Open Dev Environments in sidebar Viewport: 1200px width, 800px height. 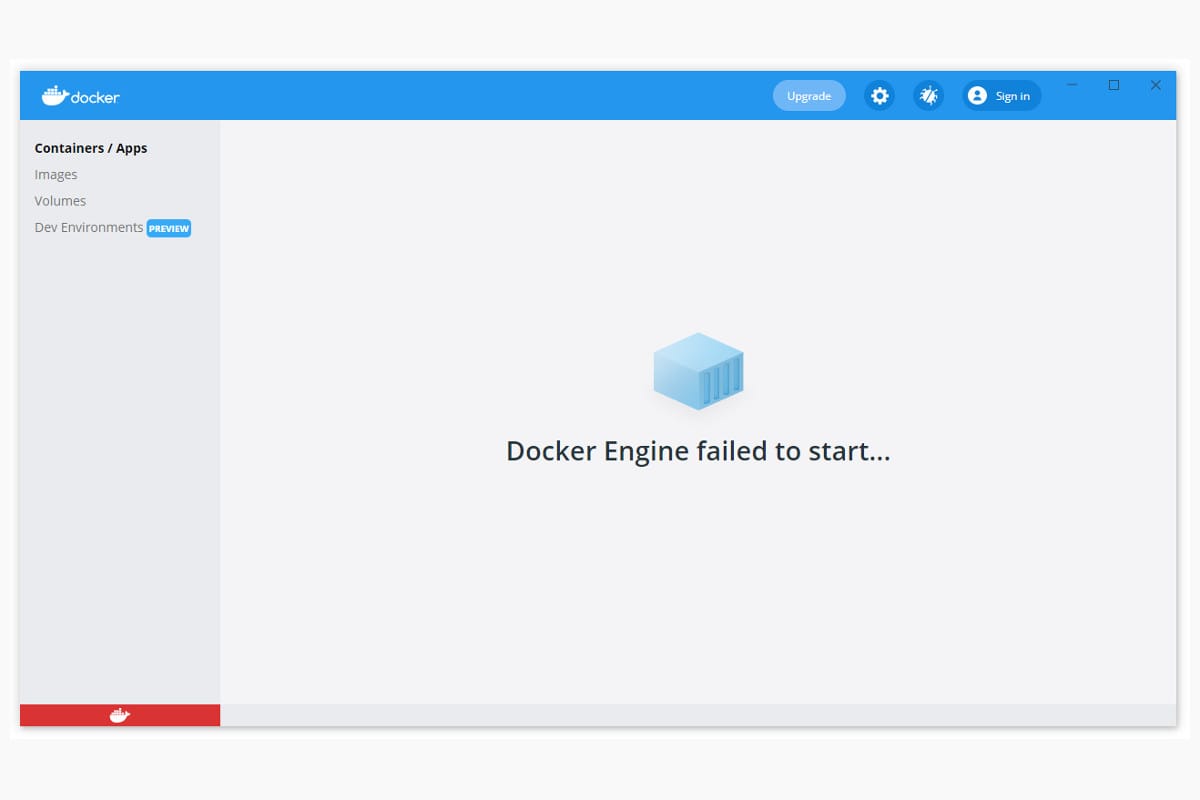tap(89, 227)
